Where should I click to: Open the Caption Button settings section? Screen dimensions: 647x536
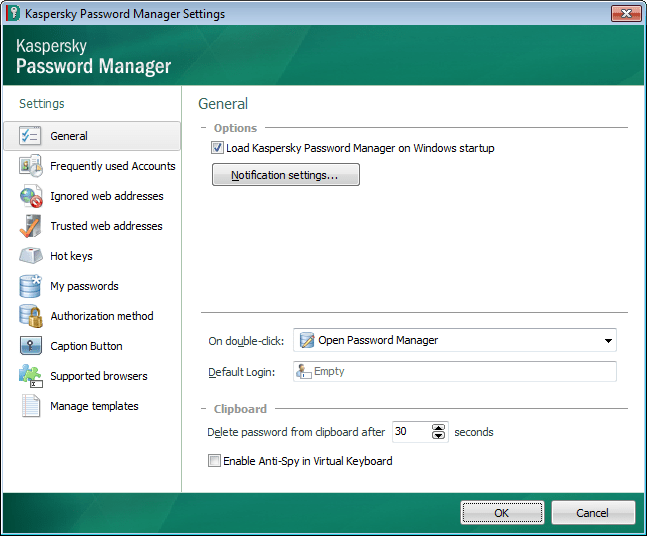tap(86, 346)
